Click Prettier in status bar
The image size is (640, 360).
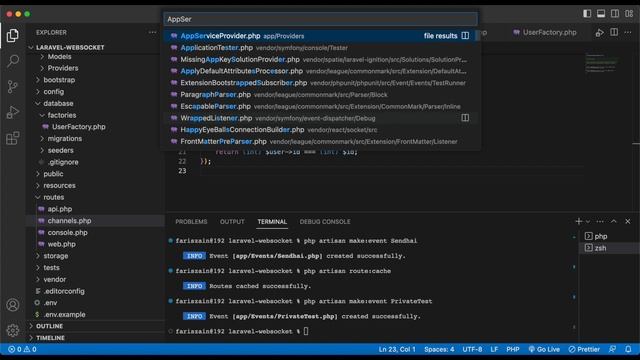(x=584, y=349)
